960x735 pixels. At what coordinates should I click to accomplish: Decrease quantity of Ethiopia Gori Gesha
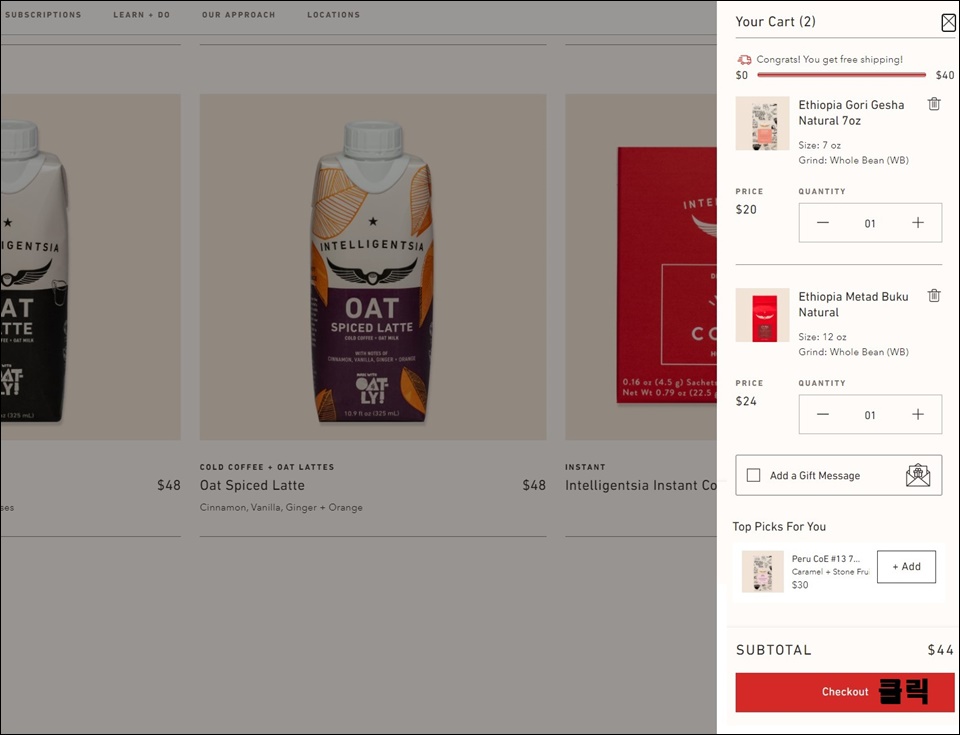coord(822,223)
